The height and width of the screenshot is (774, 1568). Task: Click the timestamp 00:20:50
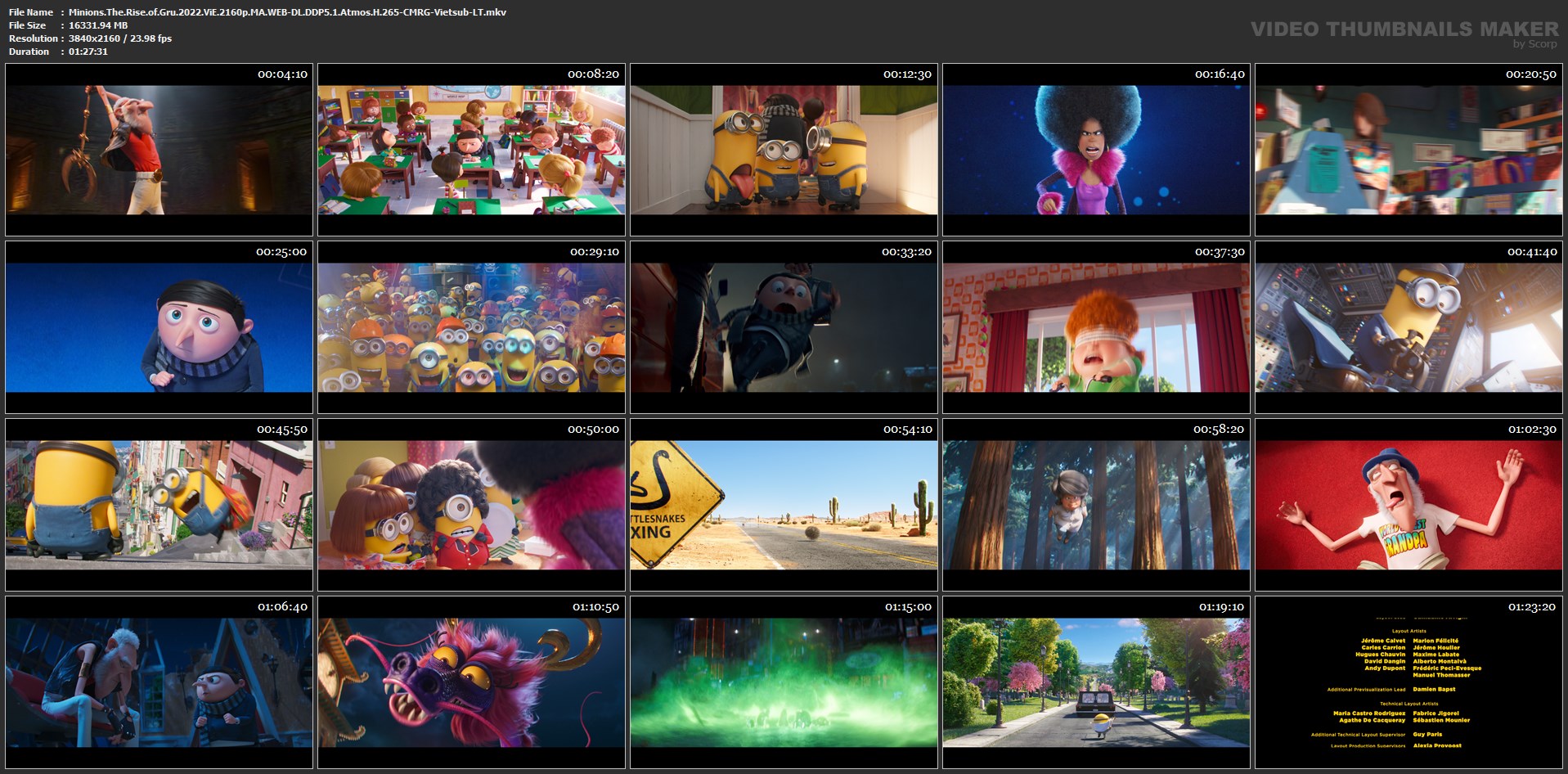point(1531,74)
